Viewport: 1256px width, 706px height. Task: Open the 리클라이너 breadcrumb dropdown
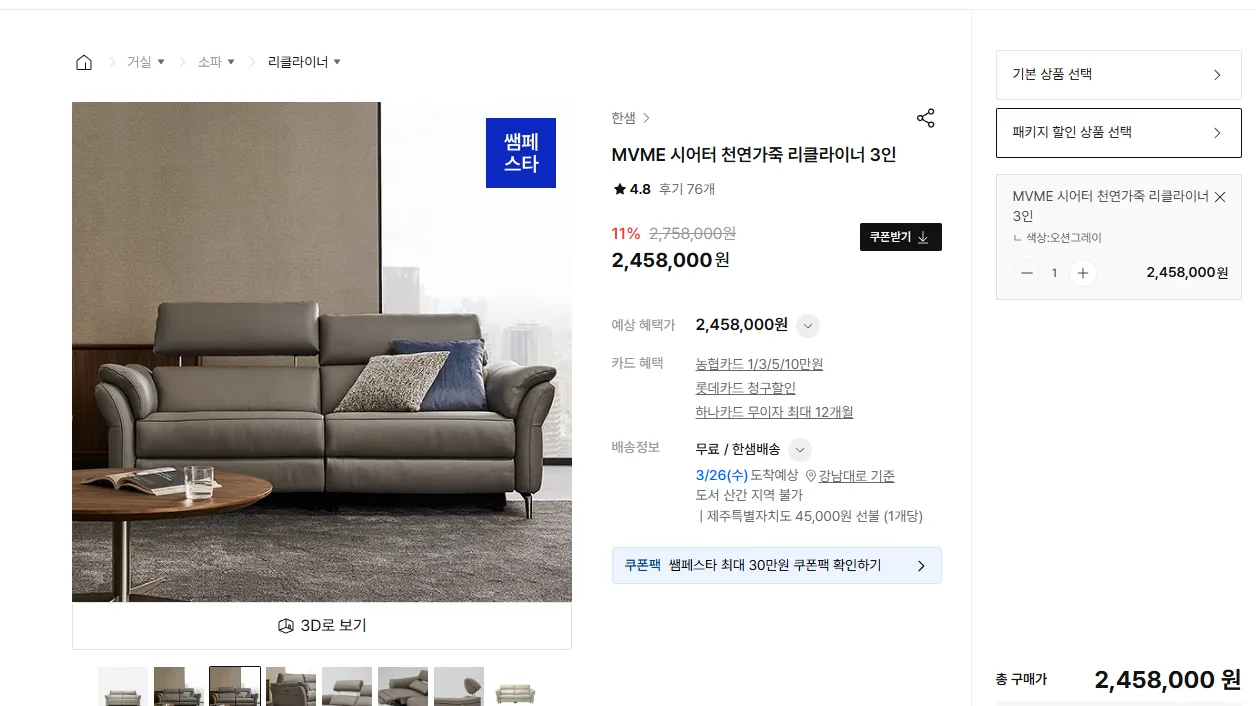(304, 62)
